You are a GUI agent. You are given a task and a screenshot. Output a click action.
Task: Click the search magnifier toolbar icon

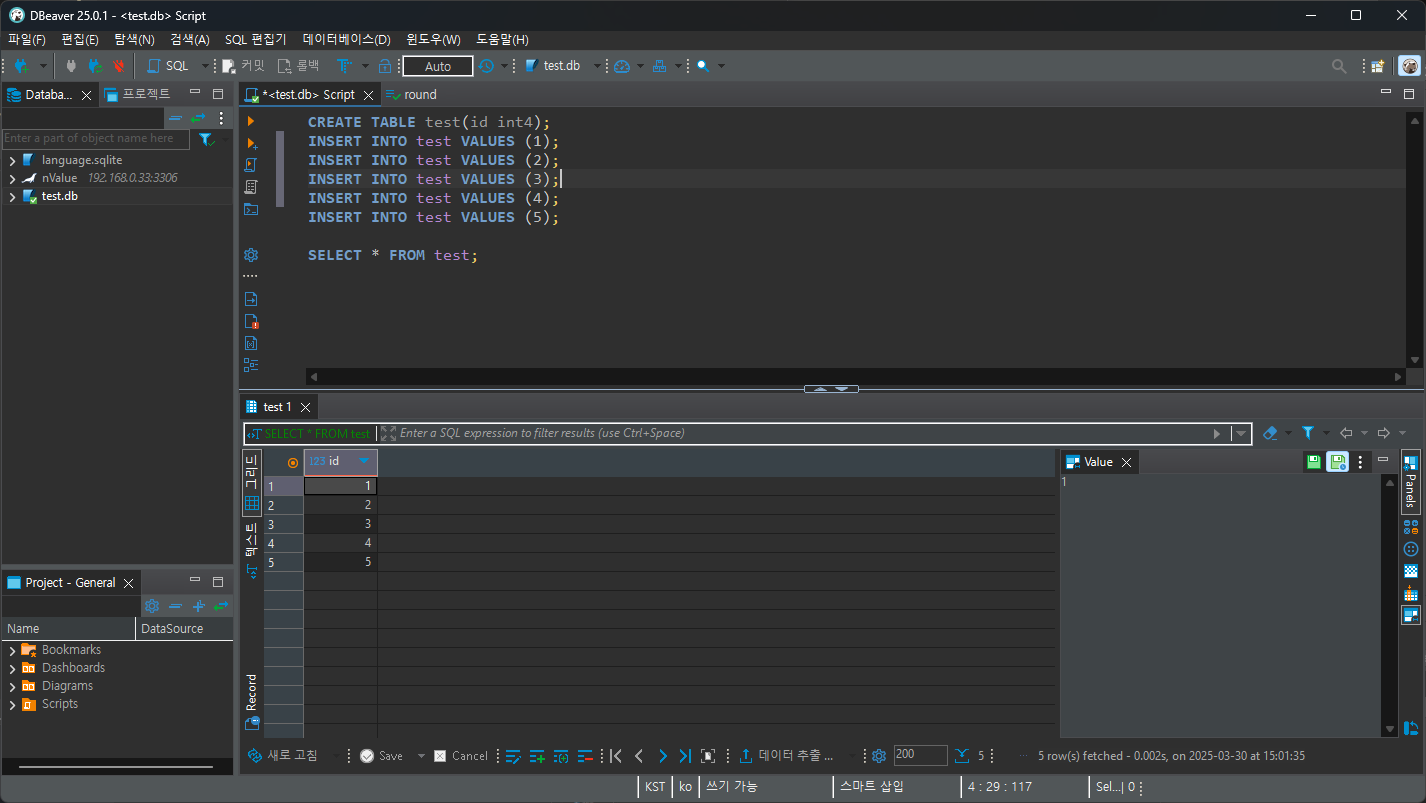703,66
